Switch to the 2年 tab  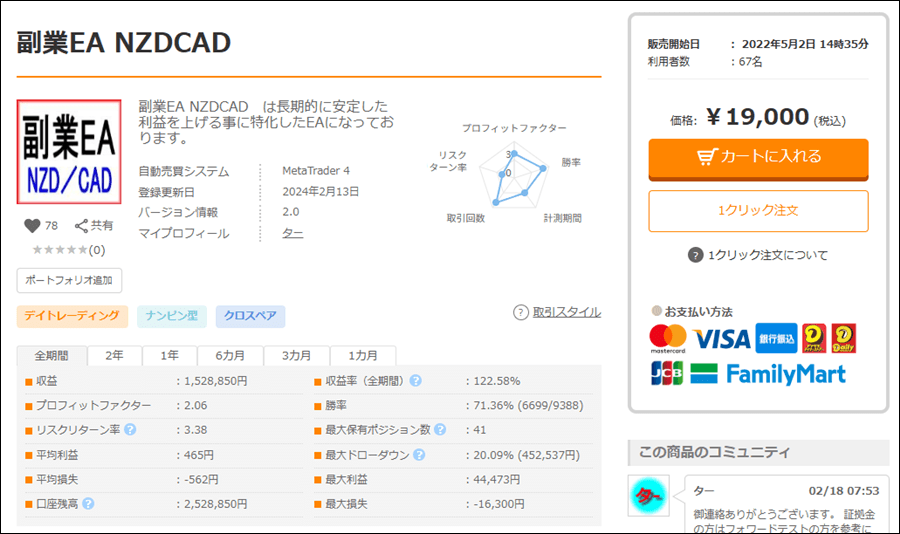(x=115, y=356)
